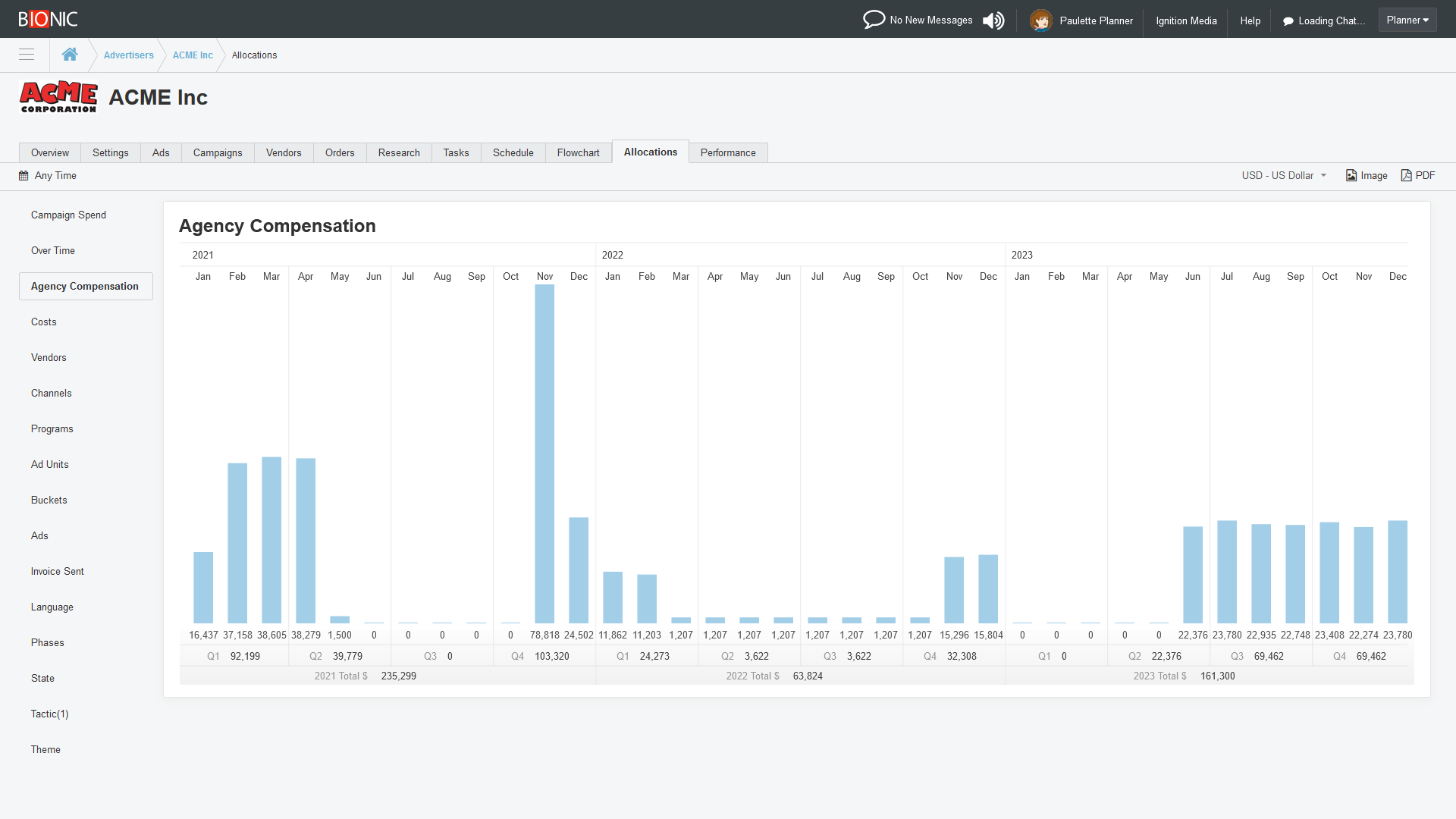Open the Any Time date range filter
The height and width of the screenshot is (819, 1456).
(x=56, y=175)
